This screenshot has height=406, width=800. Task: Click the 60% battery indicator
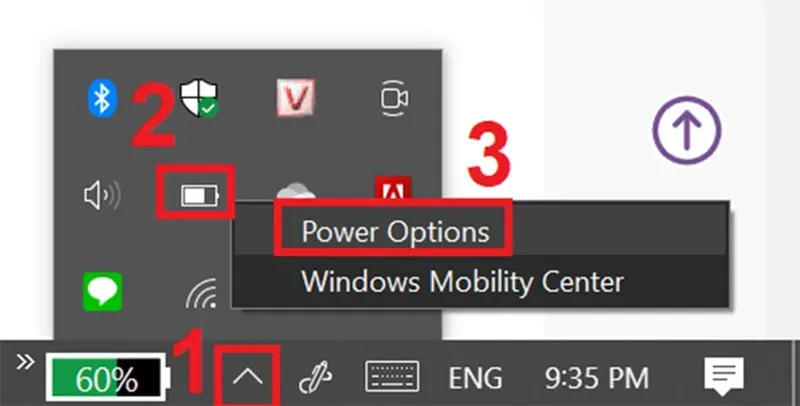[108, 377]
